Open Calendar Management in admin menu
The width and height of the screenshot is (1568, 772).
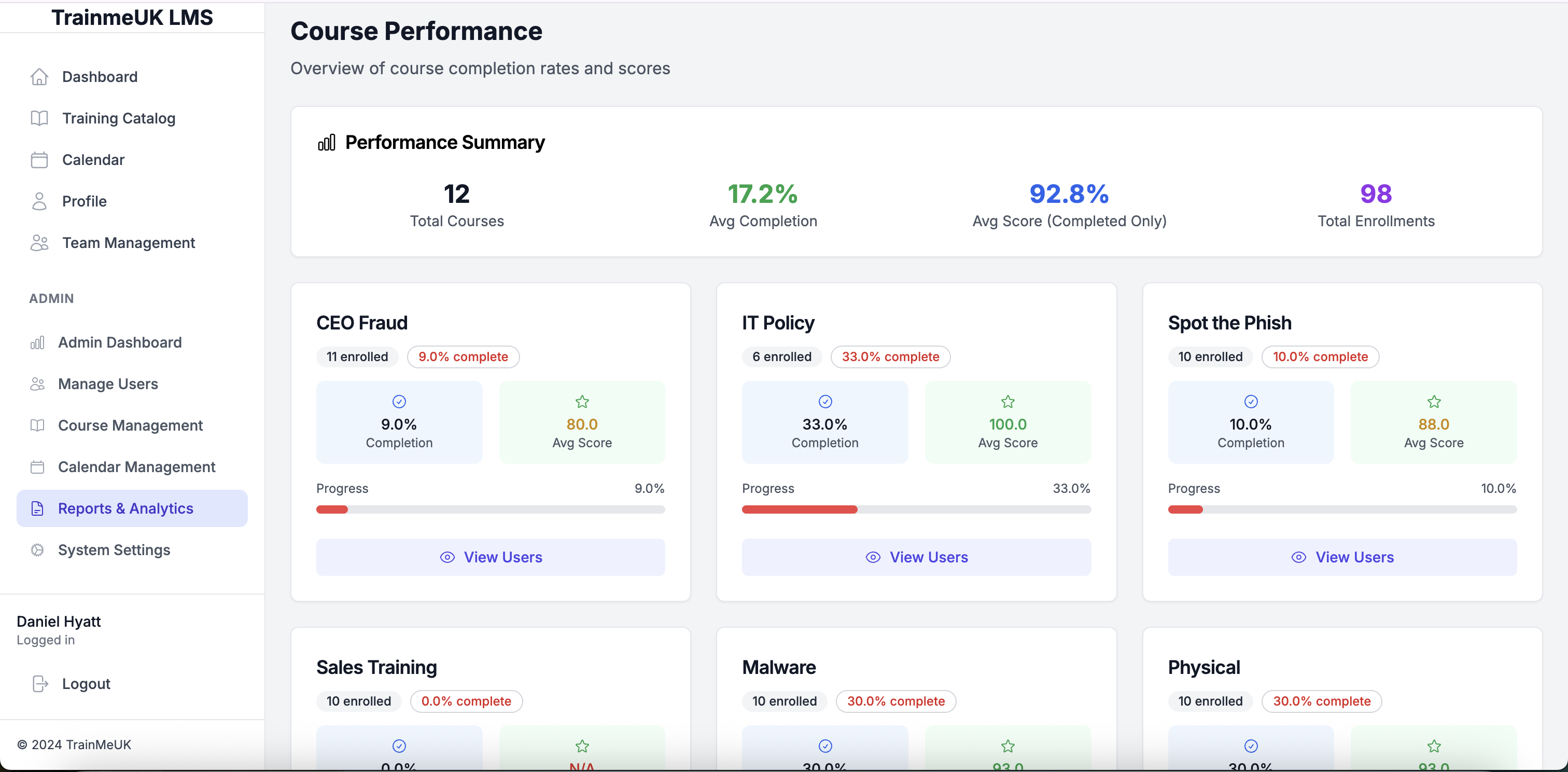click(x=132, y=467)
